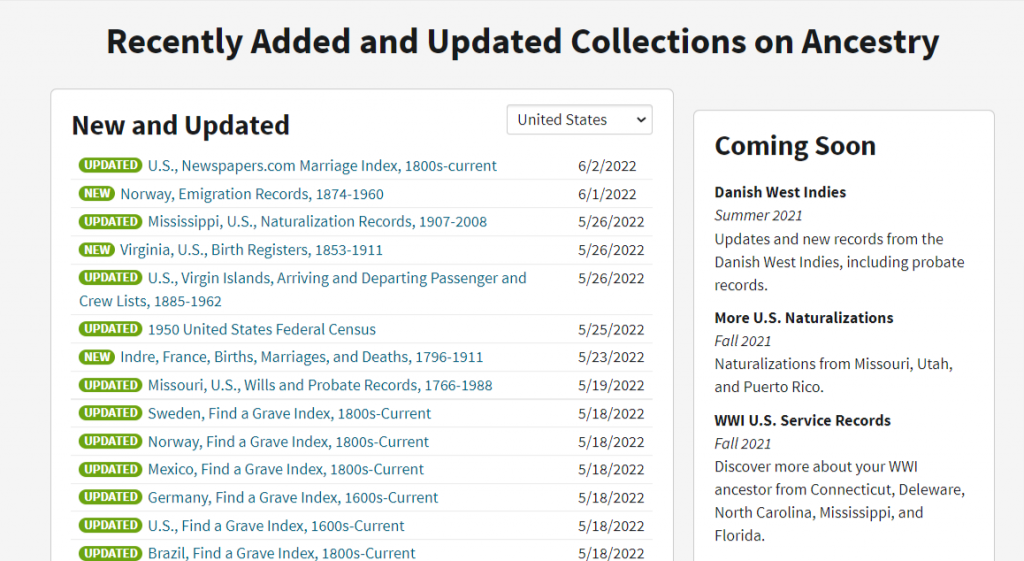Image resolution: width=1024 pixels, height=561 pixels.
Task: Click the 6/2/2022 date in the list
Action: click(607, 166)
